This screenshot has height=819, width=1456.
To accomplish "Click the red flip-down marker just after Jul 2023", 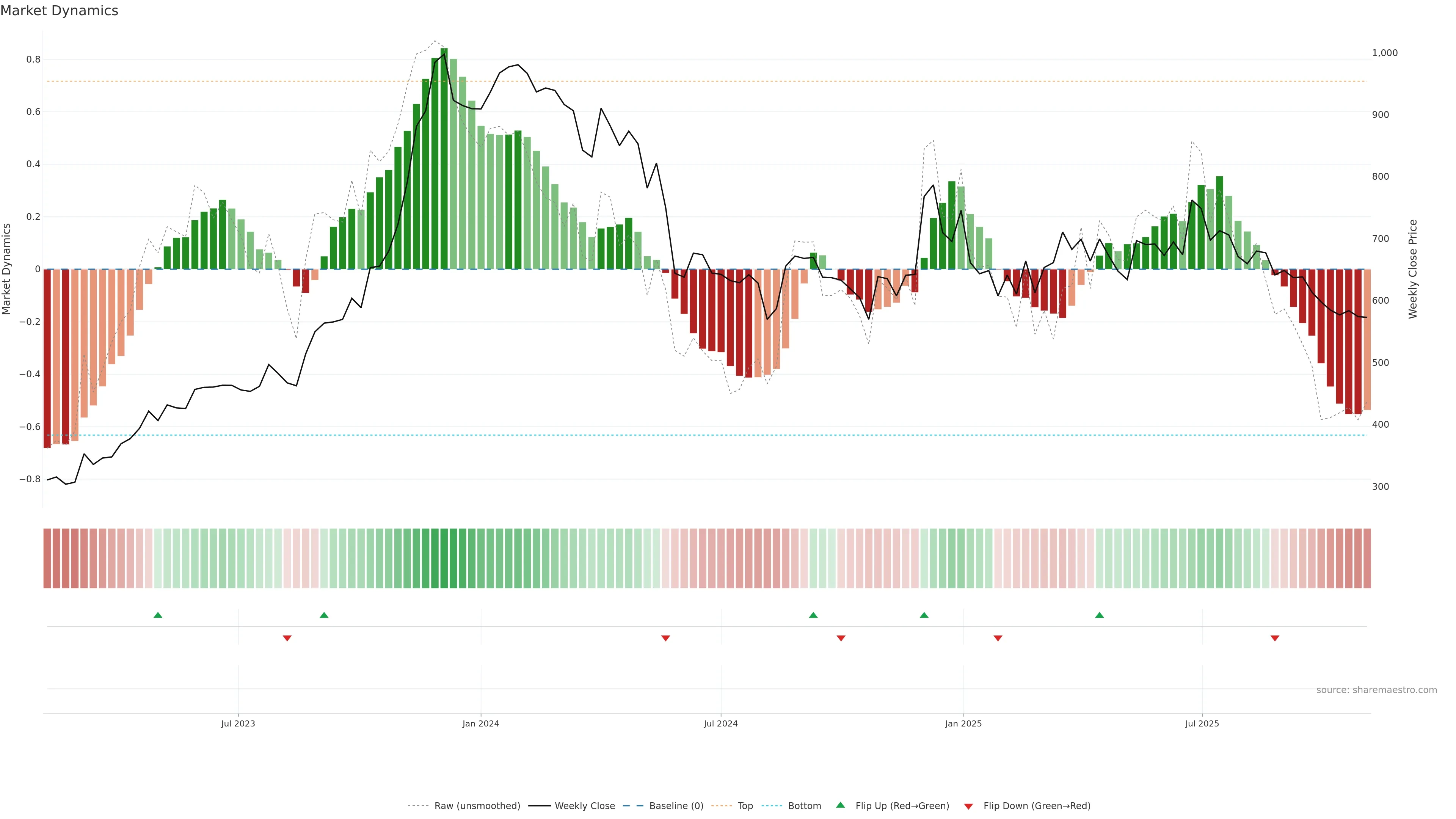I will click(287, 638).
